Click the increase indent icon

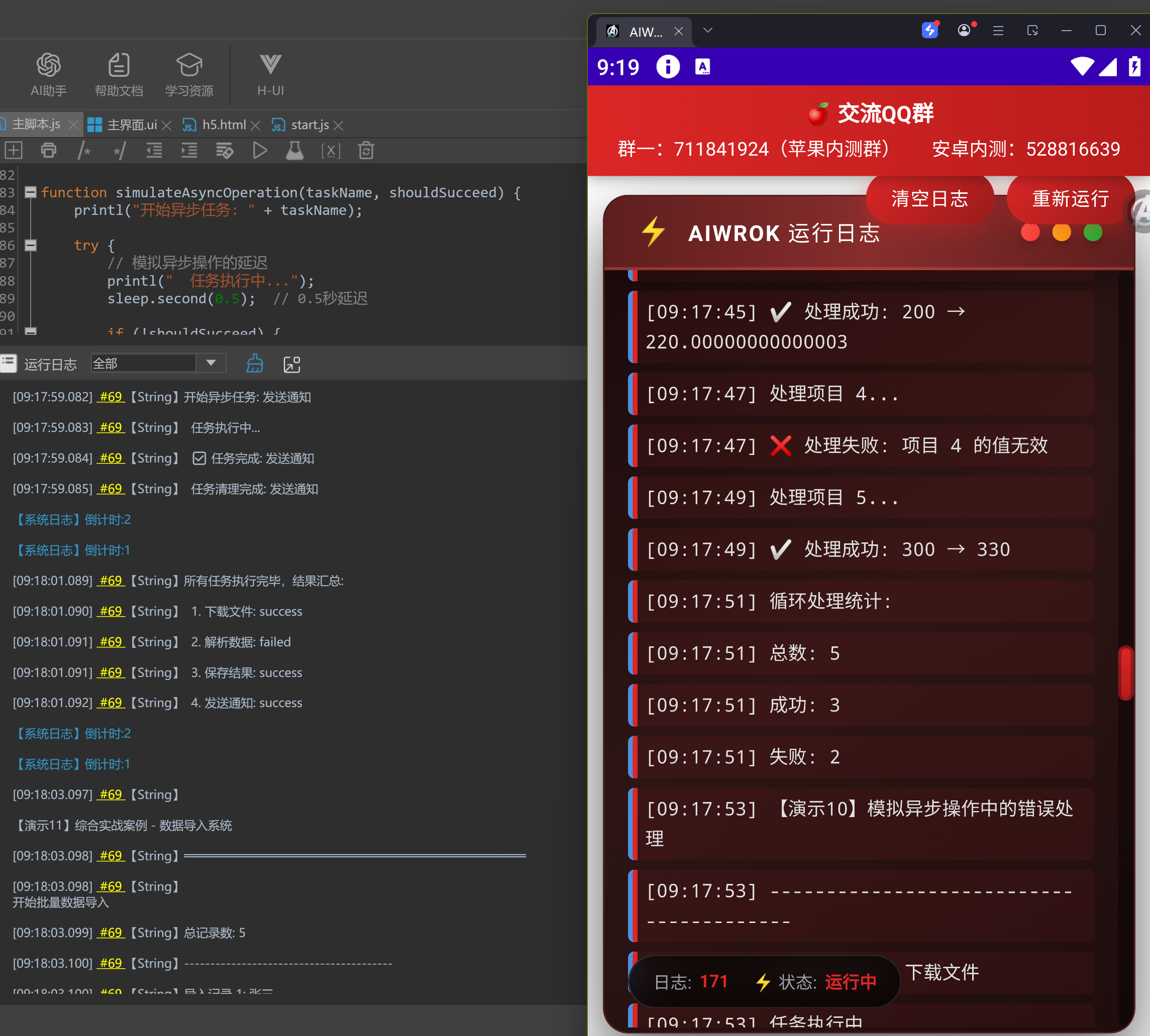pyautogui.click(x=189, y=150)
